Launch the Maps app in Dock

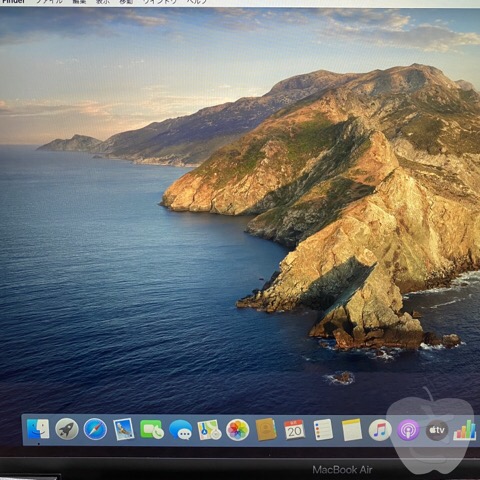(x=209, y=430)
